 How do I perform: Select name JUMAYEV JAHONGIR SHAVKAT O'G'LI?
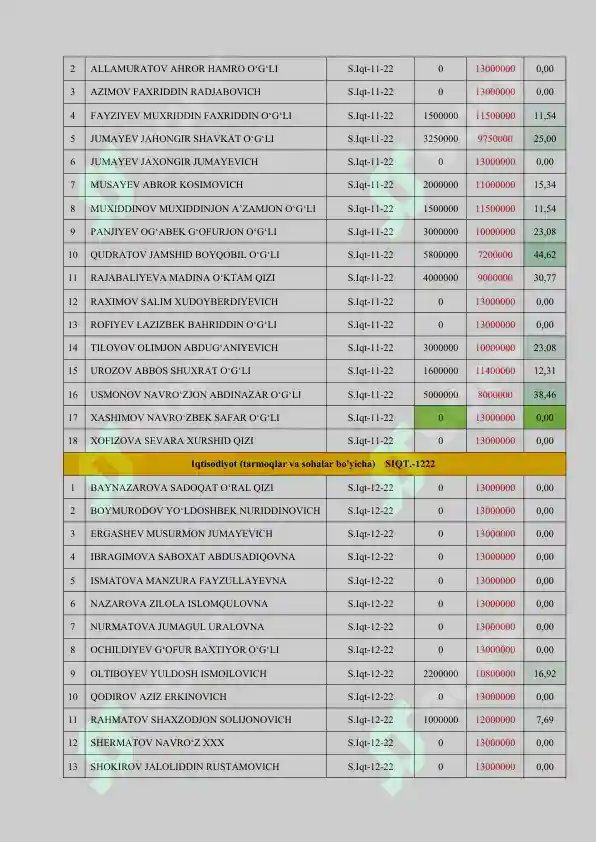181,139
